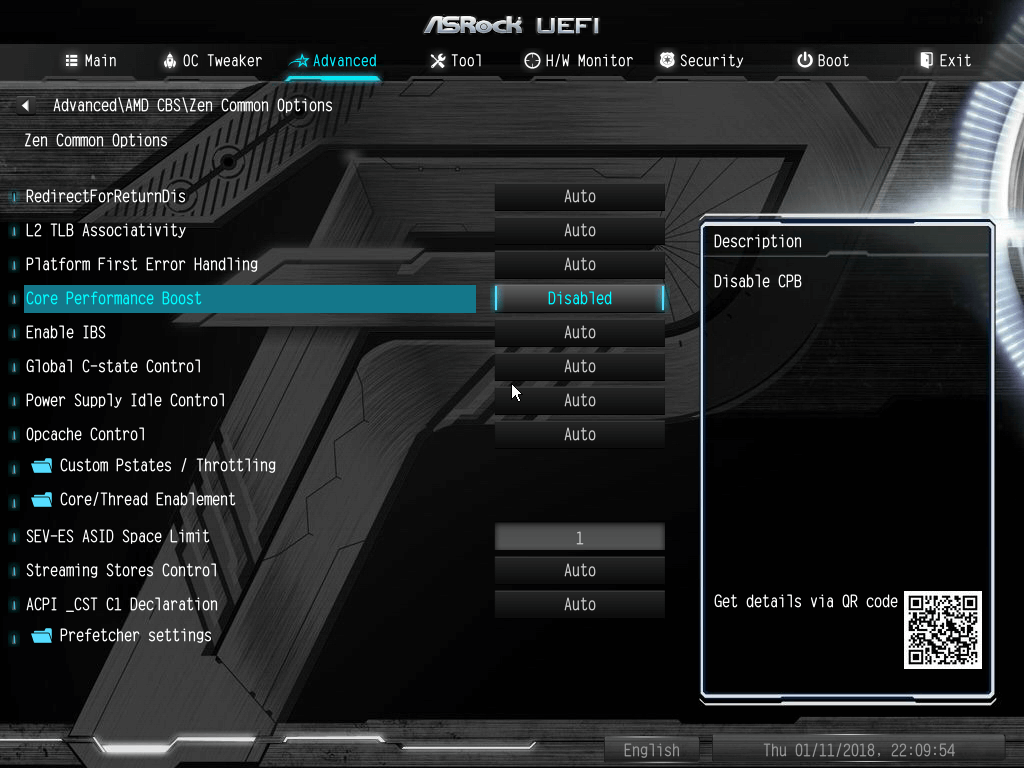Select the Power Supply Idle Control row
The height and width of the screenshot is (768, 1024).
[250, 400]
